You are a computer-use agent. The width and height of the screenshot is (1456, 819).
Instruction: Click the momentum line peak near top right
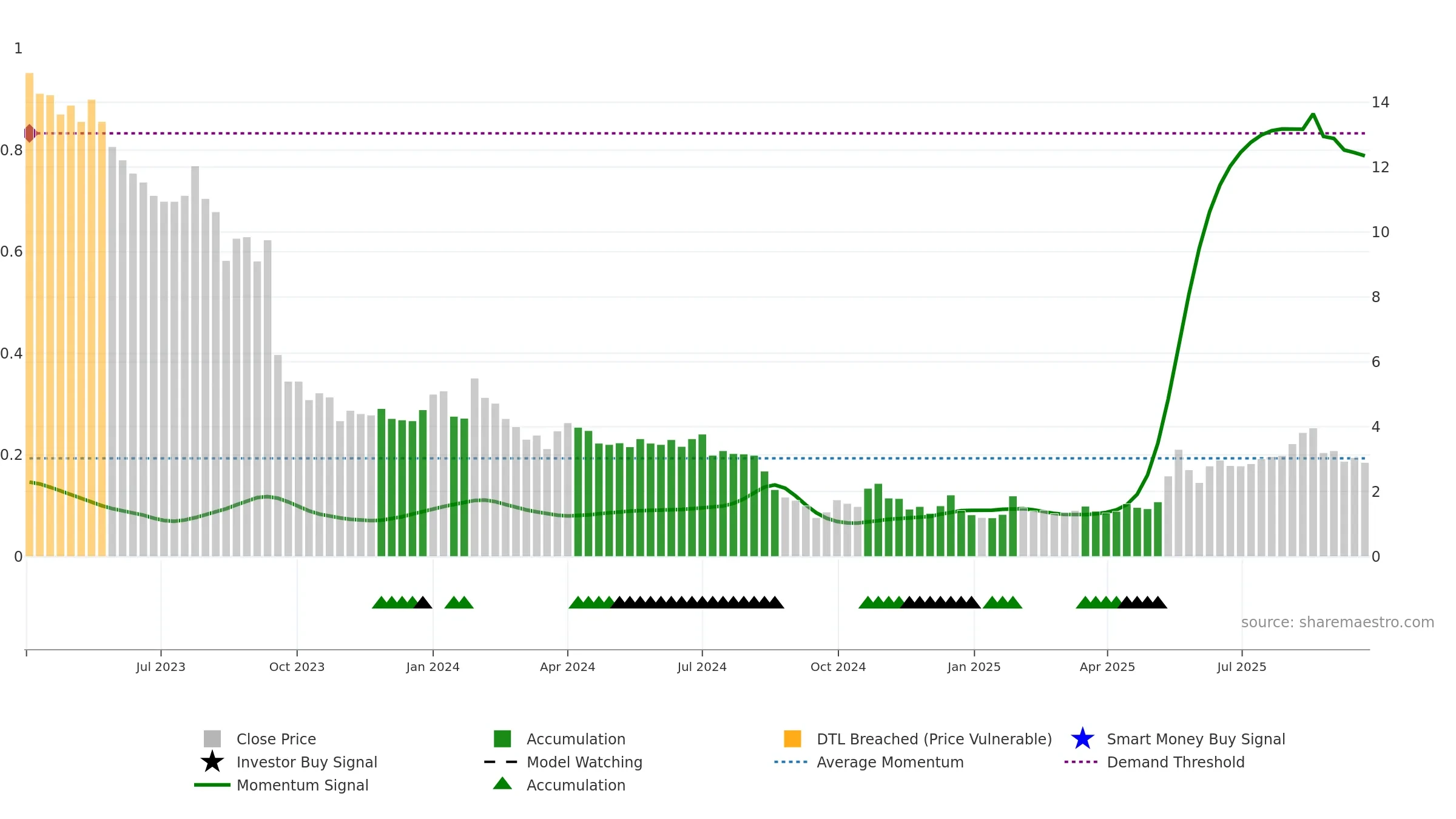1313,114
